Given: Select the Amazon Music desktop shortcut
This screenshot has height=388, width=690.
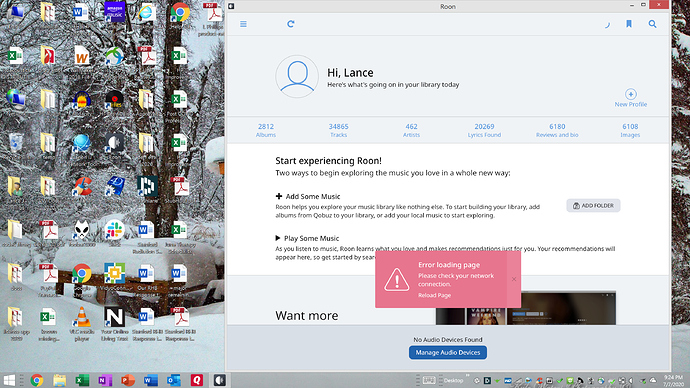Looking at the screenshot, I should click(x=114, y=12).
